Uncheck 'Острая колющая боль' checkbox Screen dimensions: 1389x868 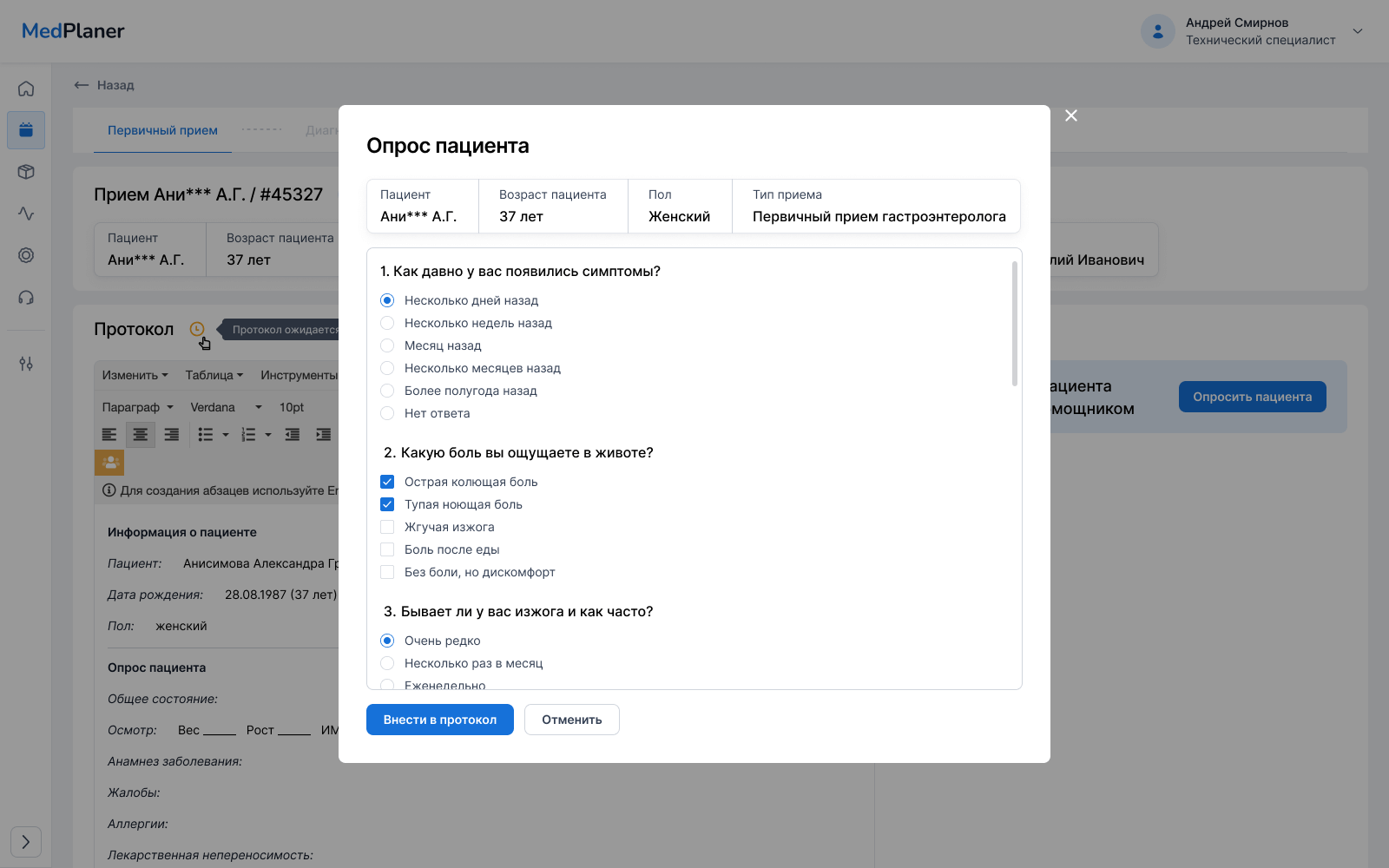(x=387, y=482)
